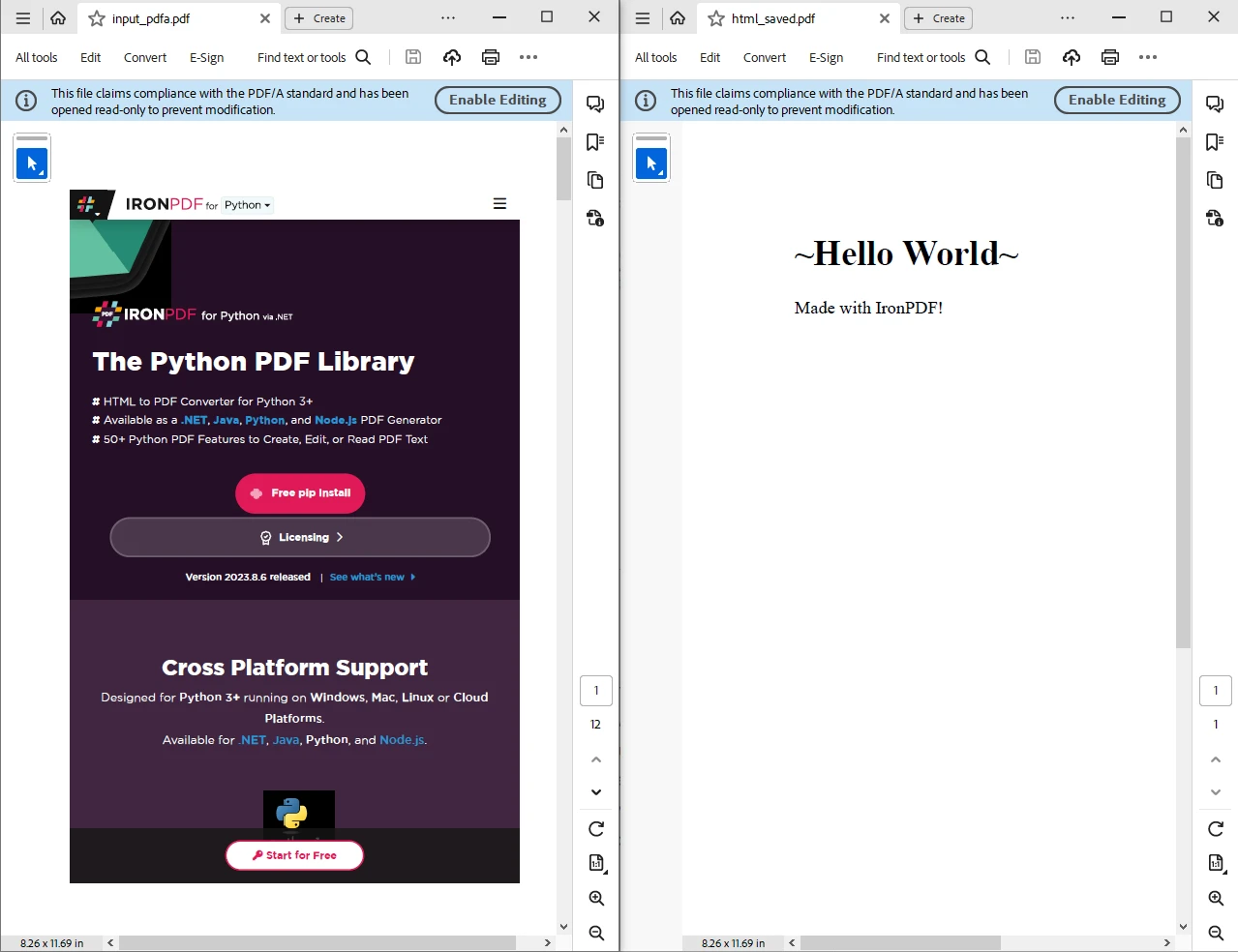Click the .NET link in Cross Platform section
The height and width of the screenshot is (952, 1238).
253,740
